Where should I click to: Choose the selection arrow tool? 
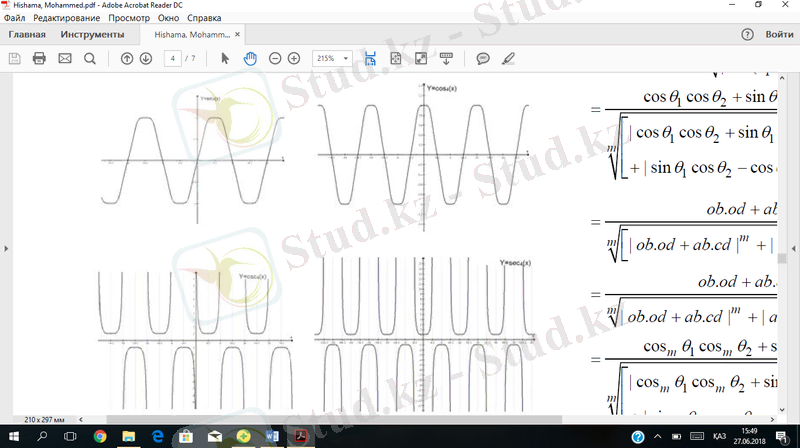(225, 59)
